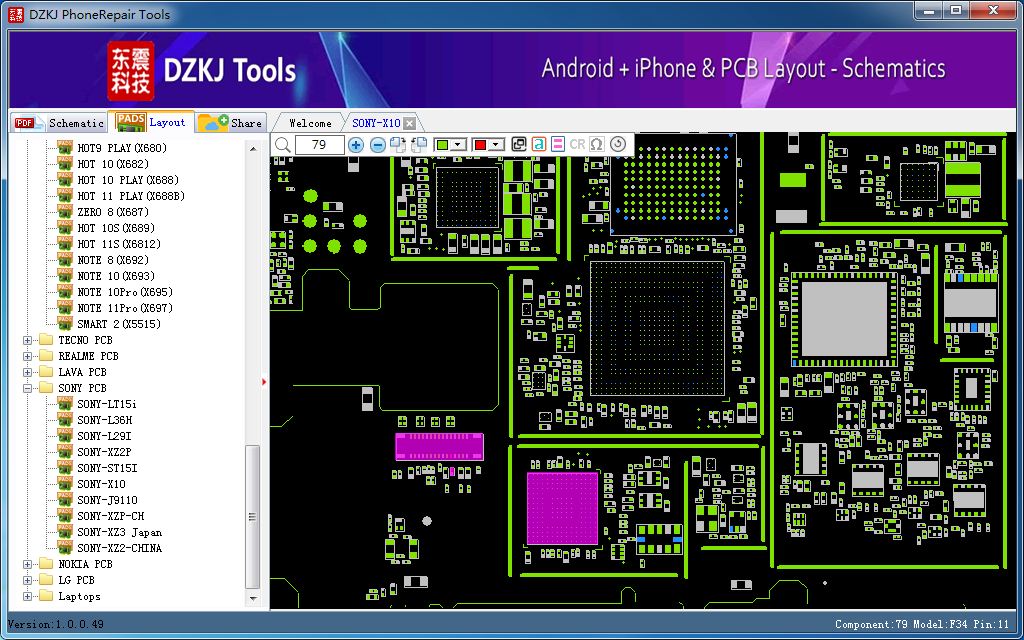The image size is (1024, 640).
Task: Open SONY-ST15I layout
Action: point(107,468)
